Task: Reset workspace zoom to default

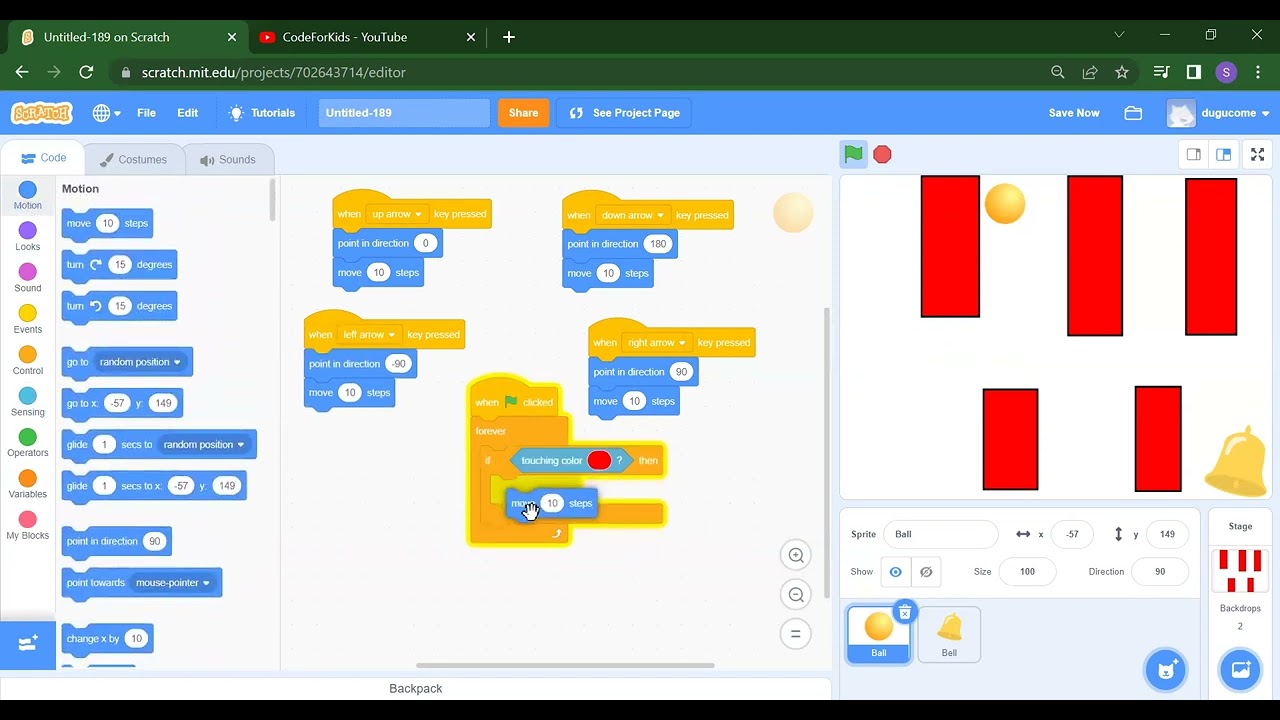Action: click(796, 633)
